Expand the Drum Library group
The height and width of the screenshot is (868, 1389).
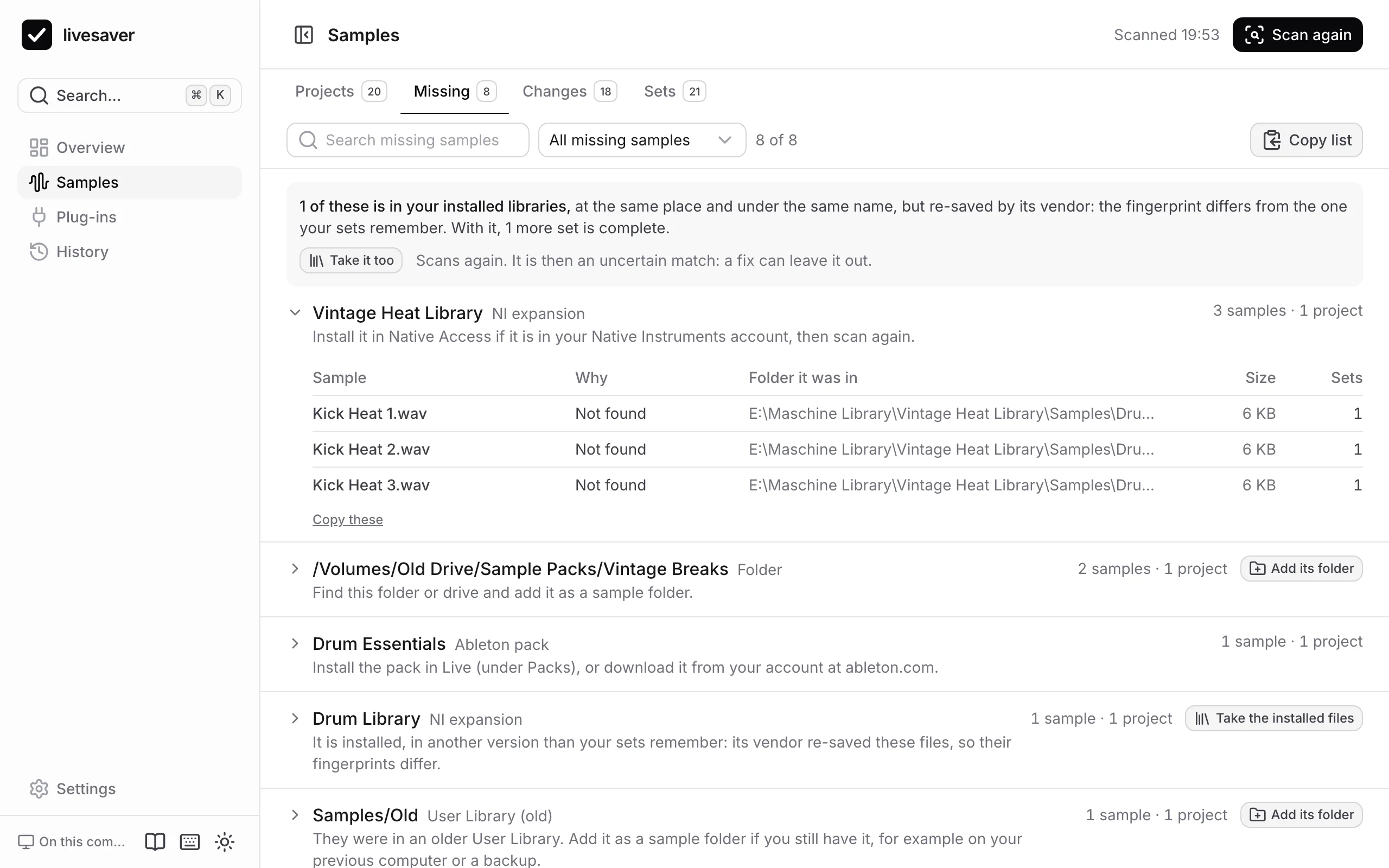[x=295, y=718]
